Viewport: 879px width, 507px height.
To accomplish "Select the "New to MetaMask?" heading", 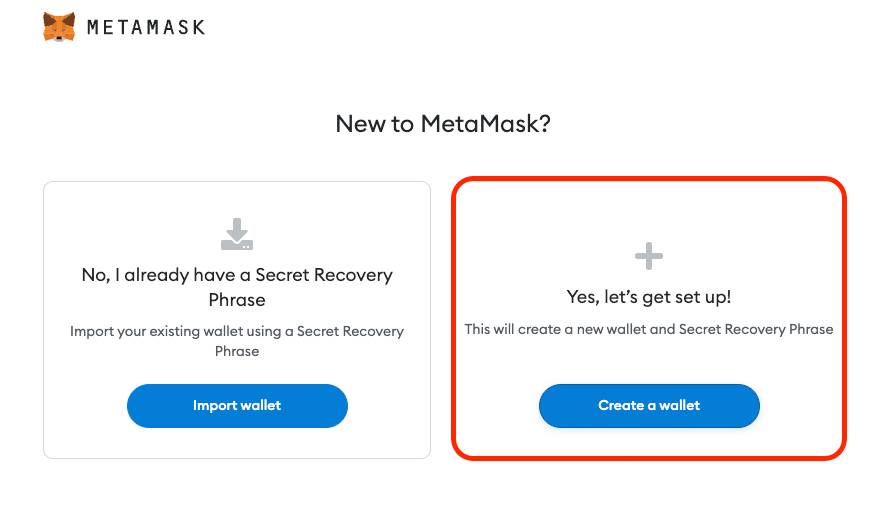I will [443, 124].
